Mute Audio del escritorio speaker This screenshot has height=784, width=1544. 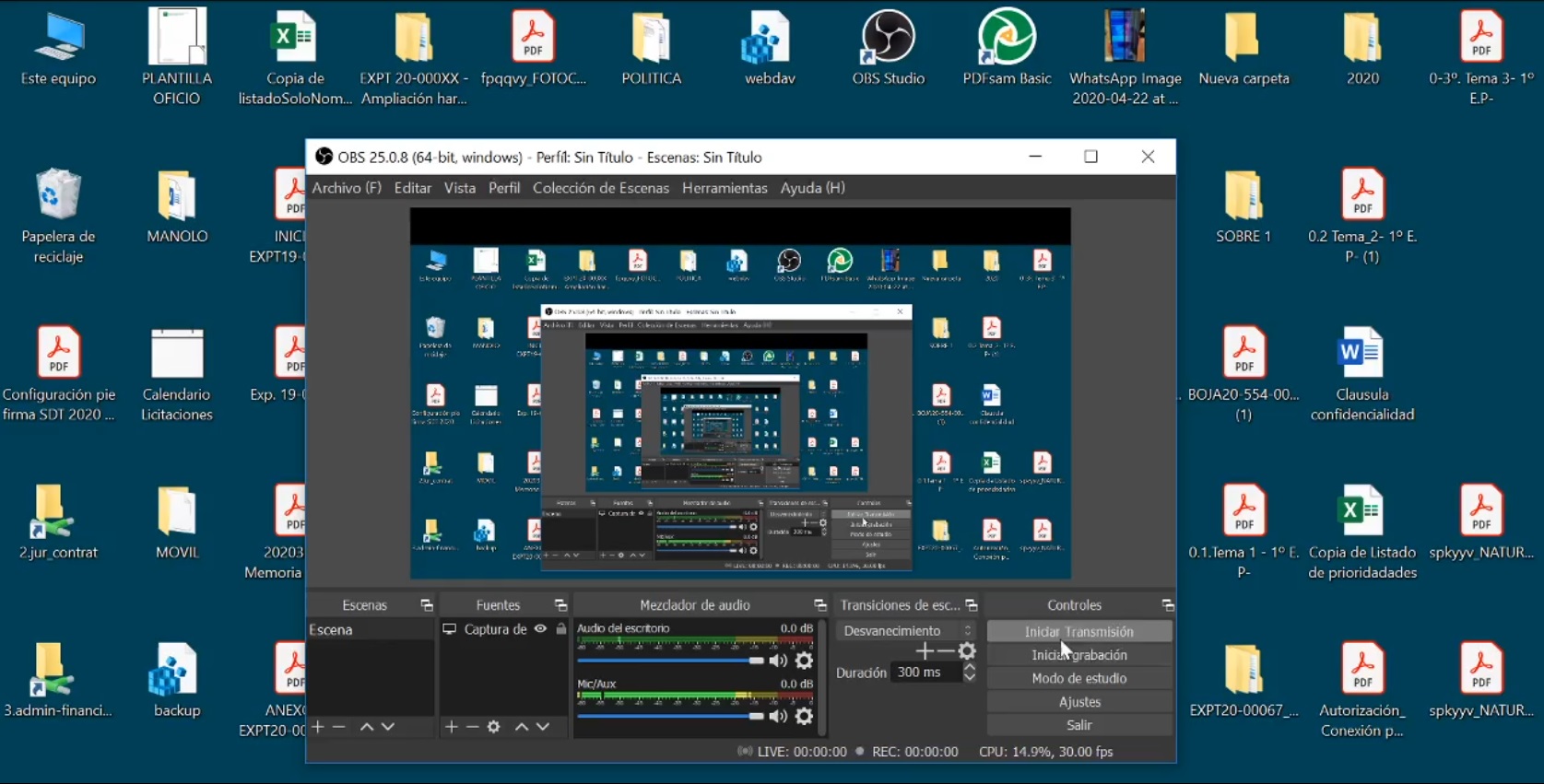click(779, 661)
